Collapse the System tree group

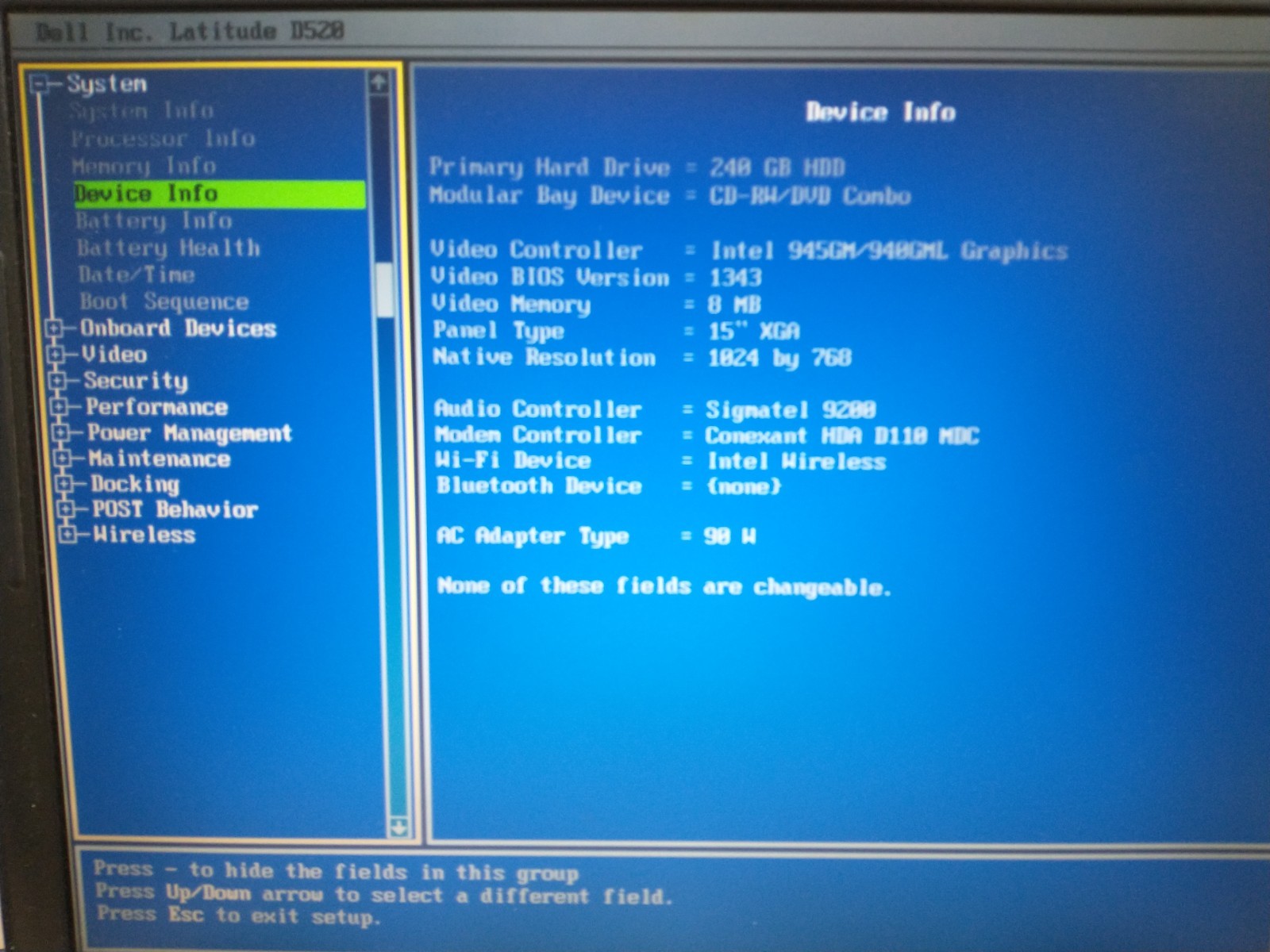click(x=38, y=84)
